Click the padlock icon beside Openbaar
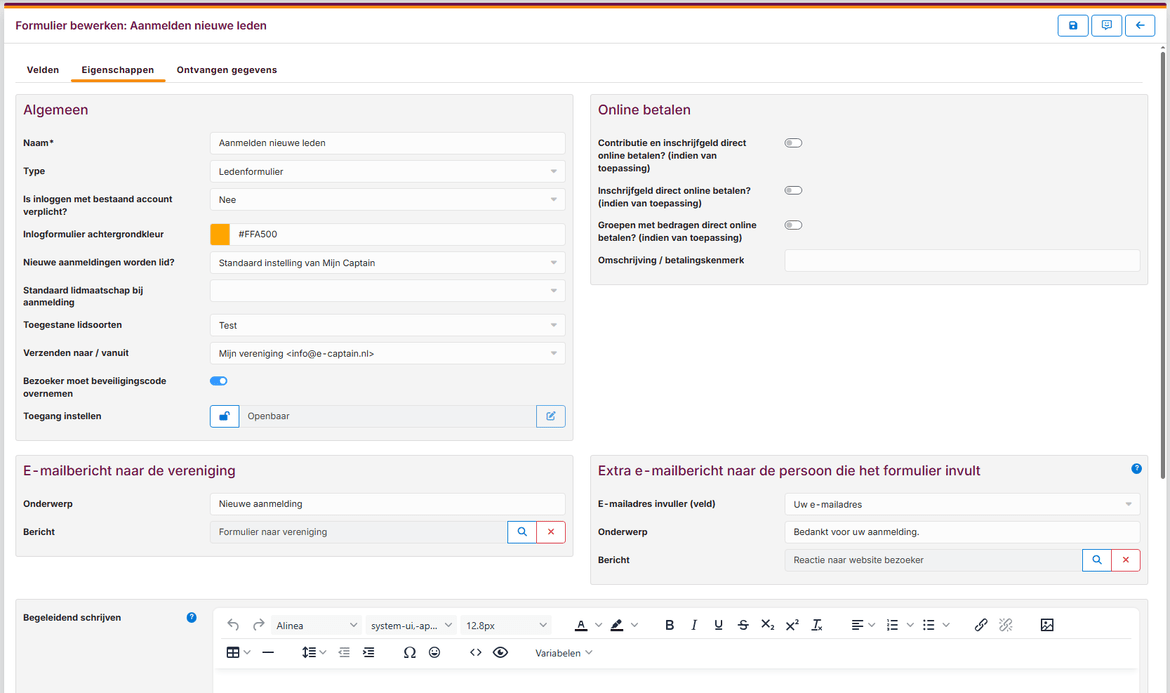 click(224, 416)
